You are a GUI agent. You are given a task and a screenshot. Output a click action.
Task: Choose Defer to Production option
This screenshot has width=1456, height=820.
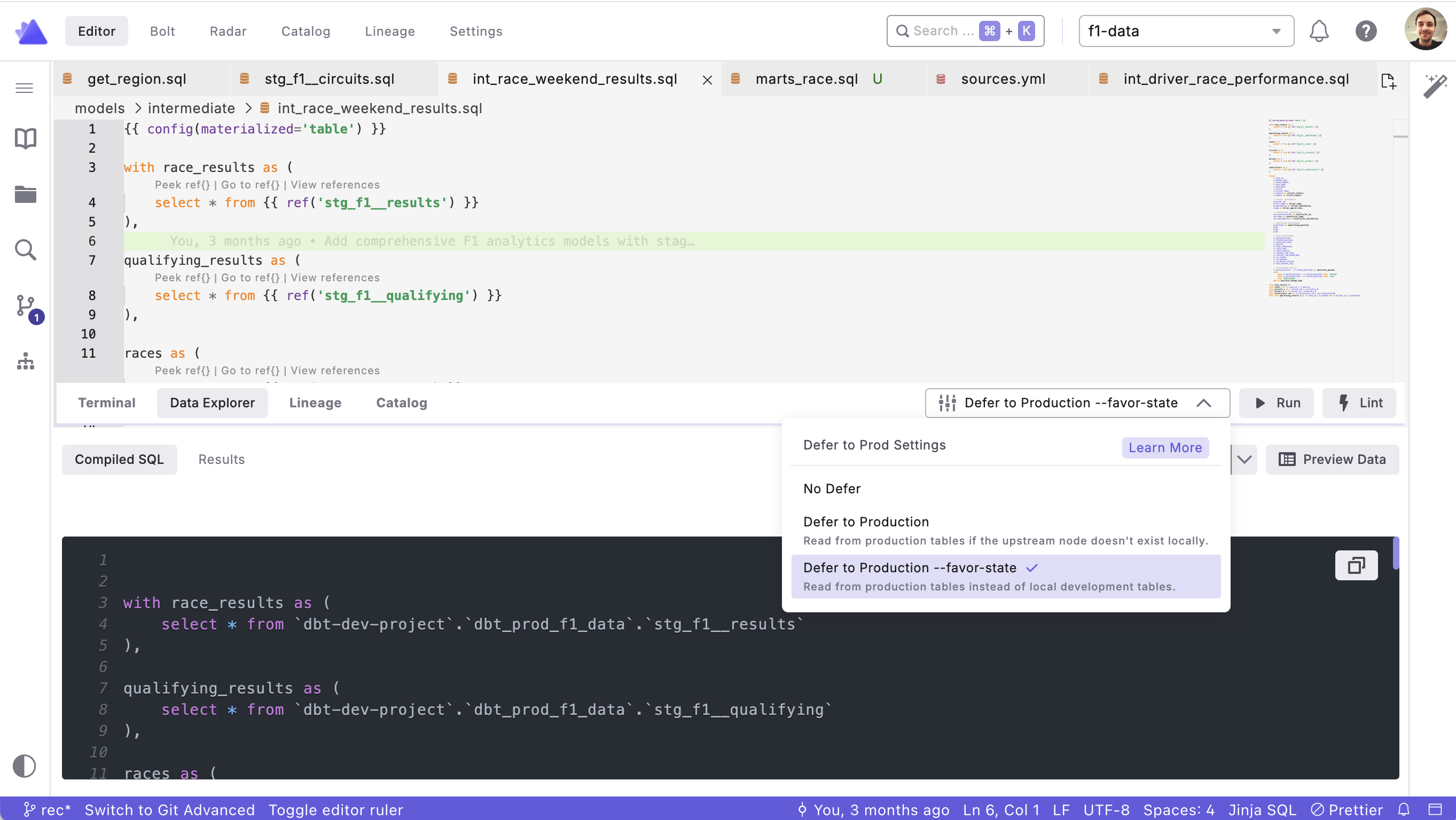click(865, 522)
